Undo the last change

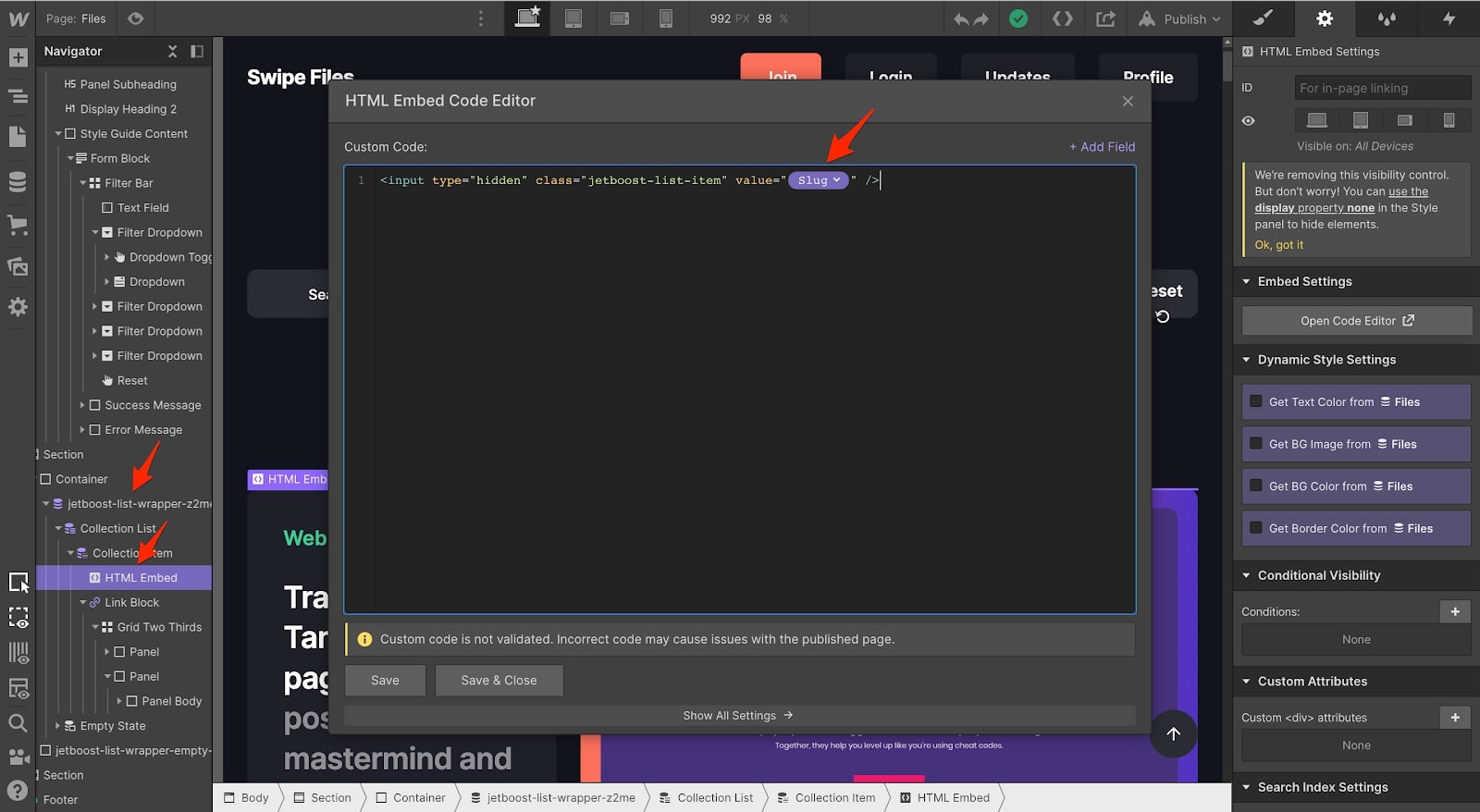point(962,18)
